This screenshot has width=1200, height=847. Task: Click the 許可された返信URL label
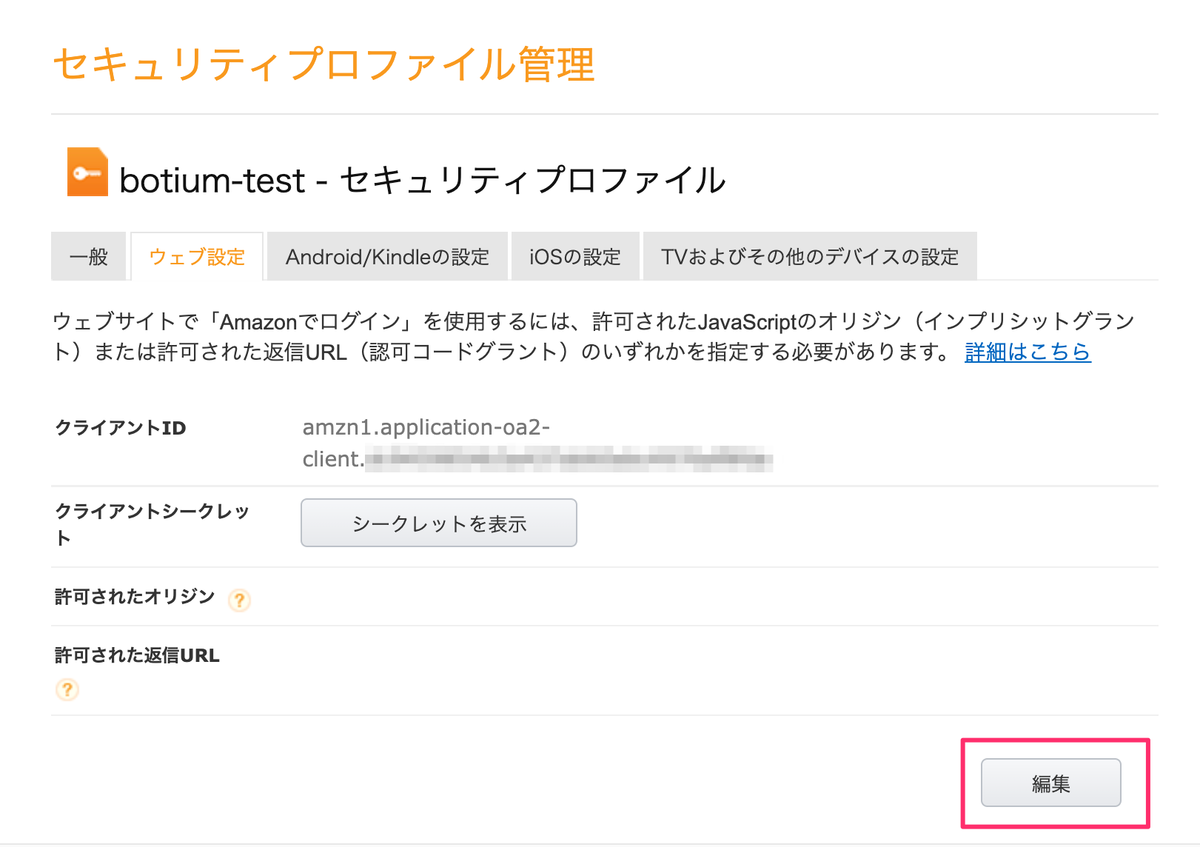137,656
